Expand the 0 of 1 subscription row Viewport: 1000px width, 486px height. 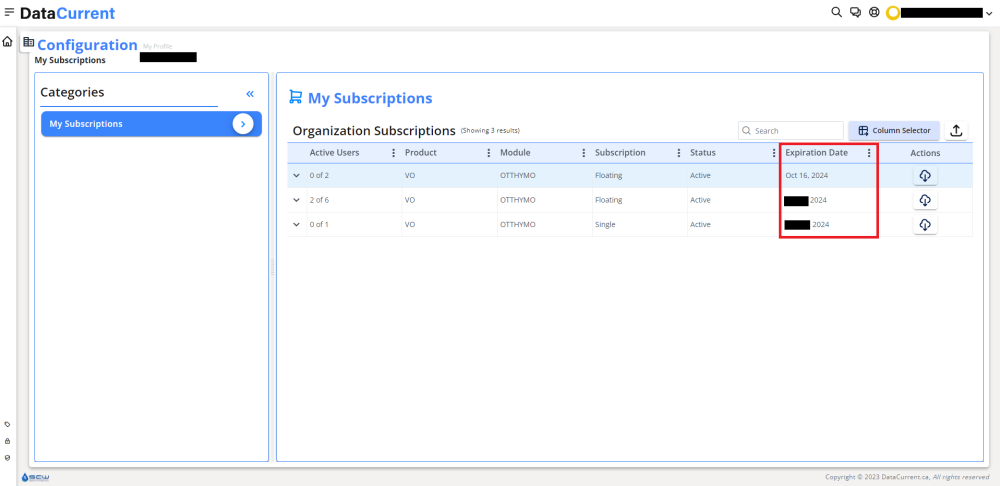pos(297,225)
